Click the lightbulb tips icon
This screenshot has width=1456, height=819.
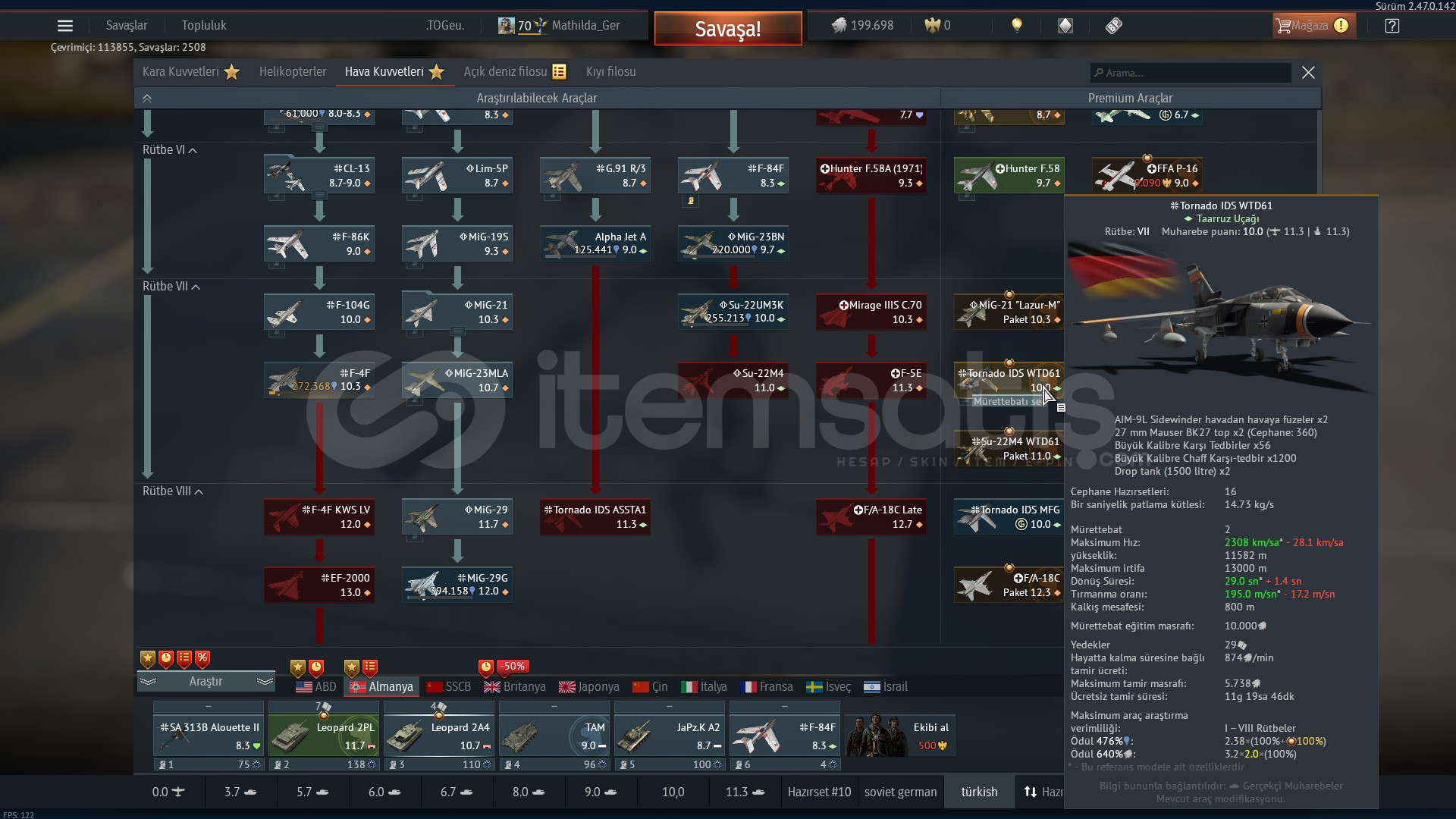coord(1017,26)
